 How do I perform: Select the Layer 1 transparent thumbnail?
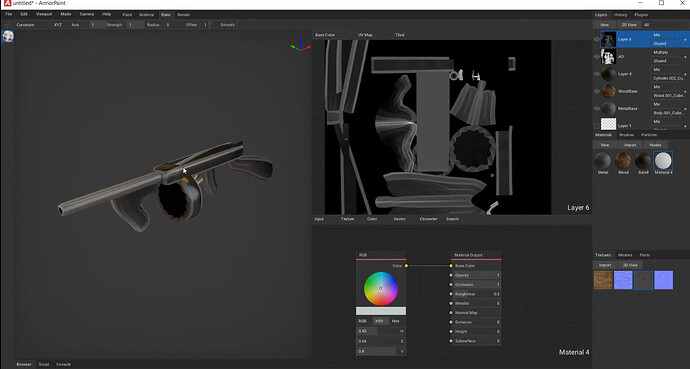coord(609,124)
